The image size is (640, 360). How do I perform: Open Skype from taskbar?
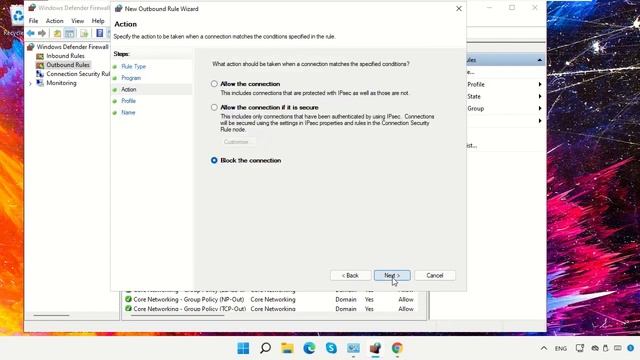point(331,348)
